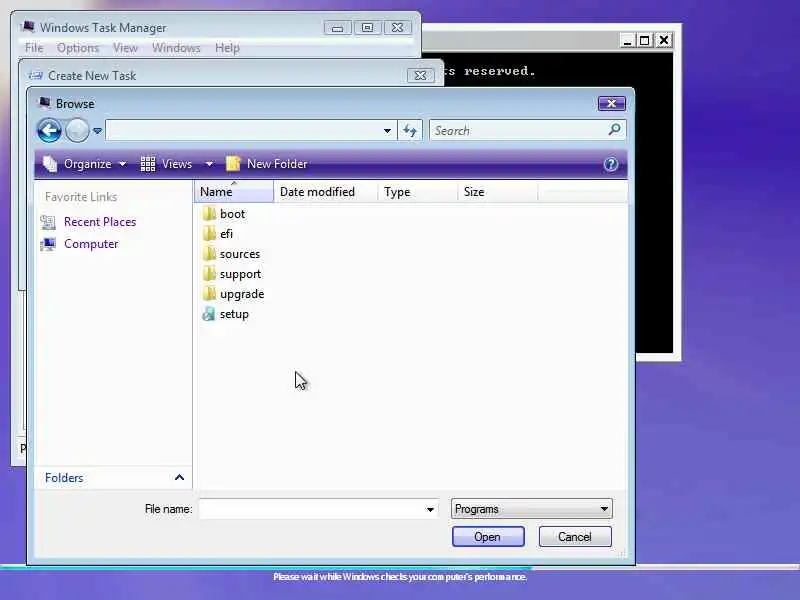Sort by Date modified column
The height and width of the screenshot is (600, 800).
[326, 192]
